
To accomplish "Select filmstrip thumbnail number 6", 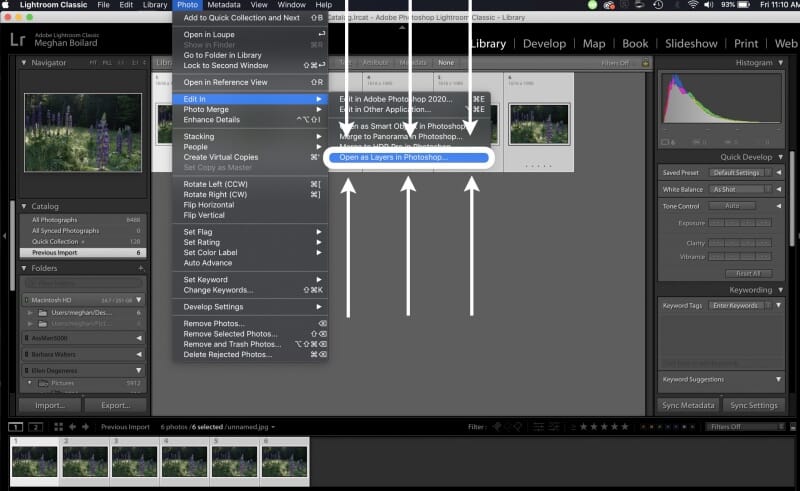I will 285,461.
